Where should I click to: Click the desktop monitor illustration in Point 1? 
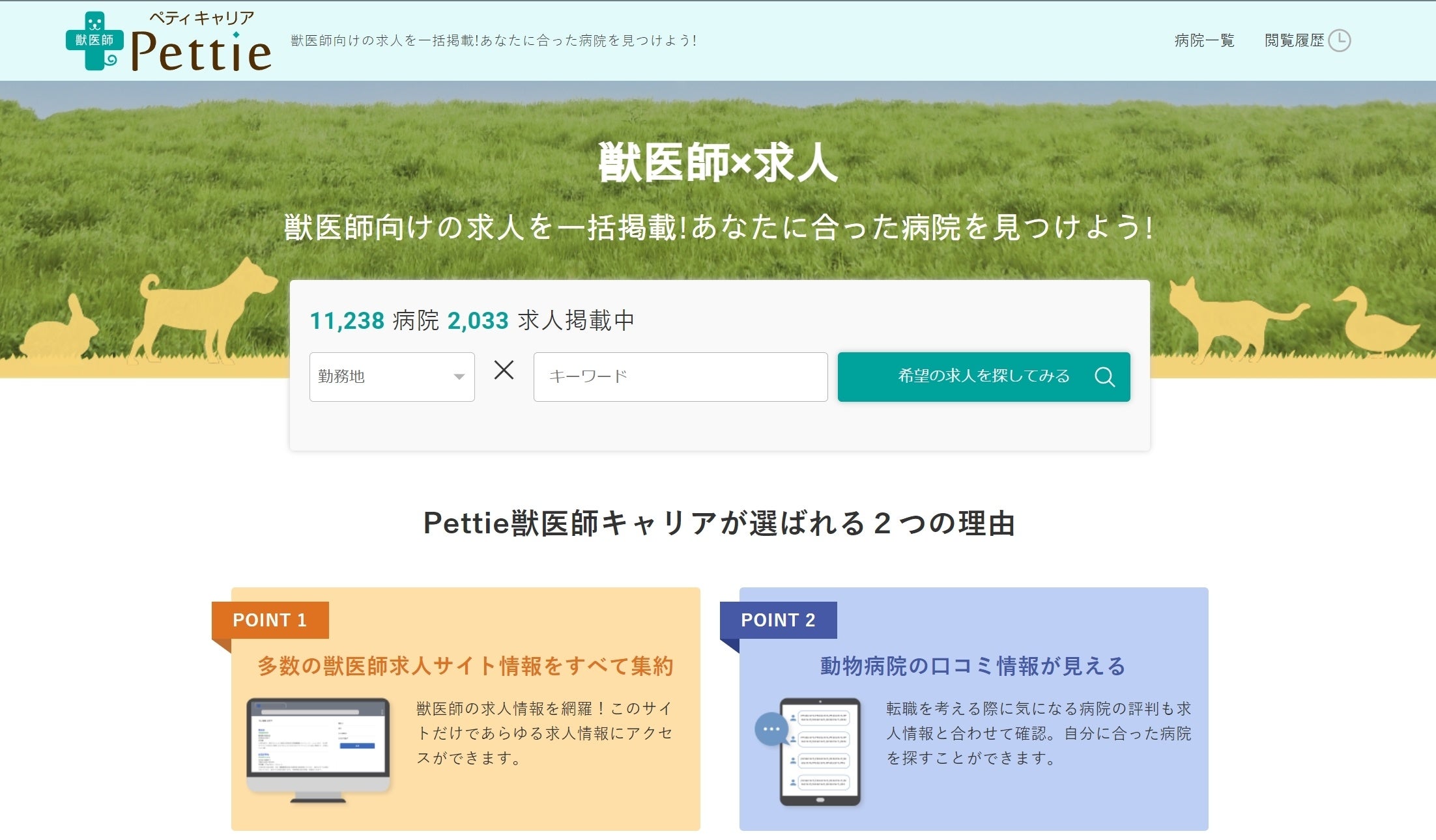(318, 749)
